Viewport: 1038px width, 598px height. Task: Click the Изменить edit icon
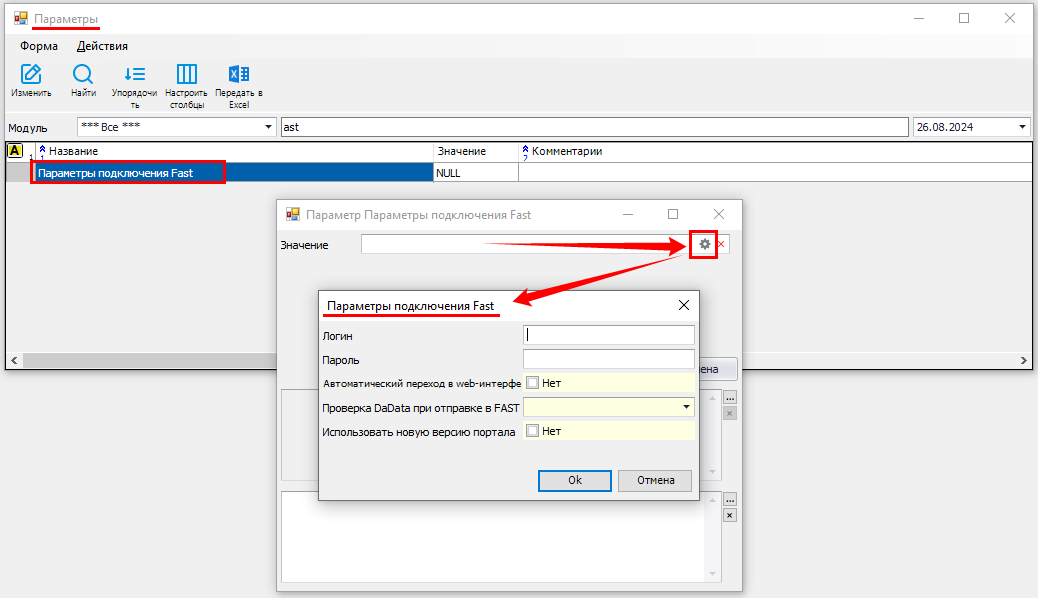31,75
